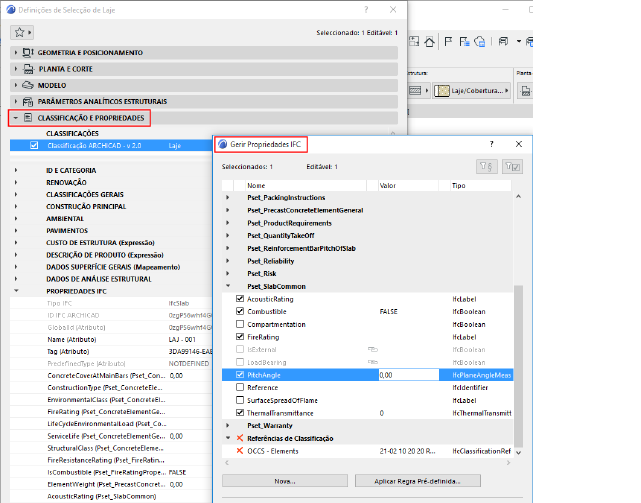Select the Tag (Atributo) row
This screenshot has width=641, height=503.
pyautogui.click(x=111, y=352)
